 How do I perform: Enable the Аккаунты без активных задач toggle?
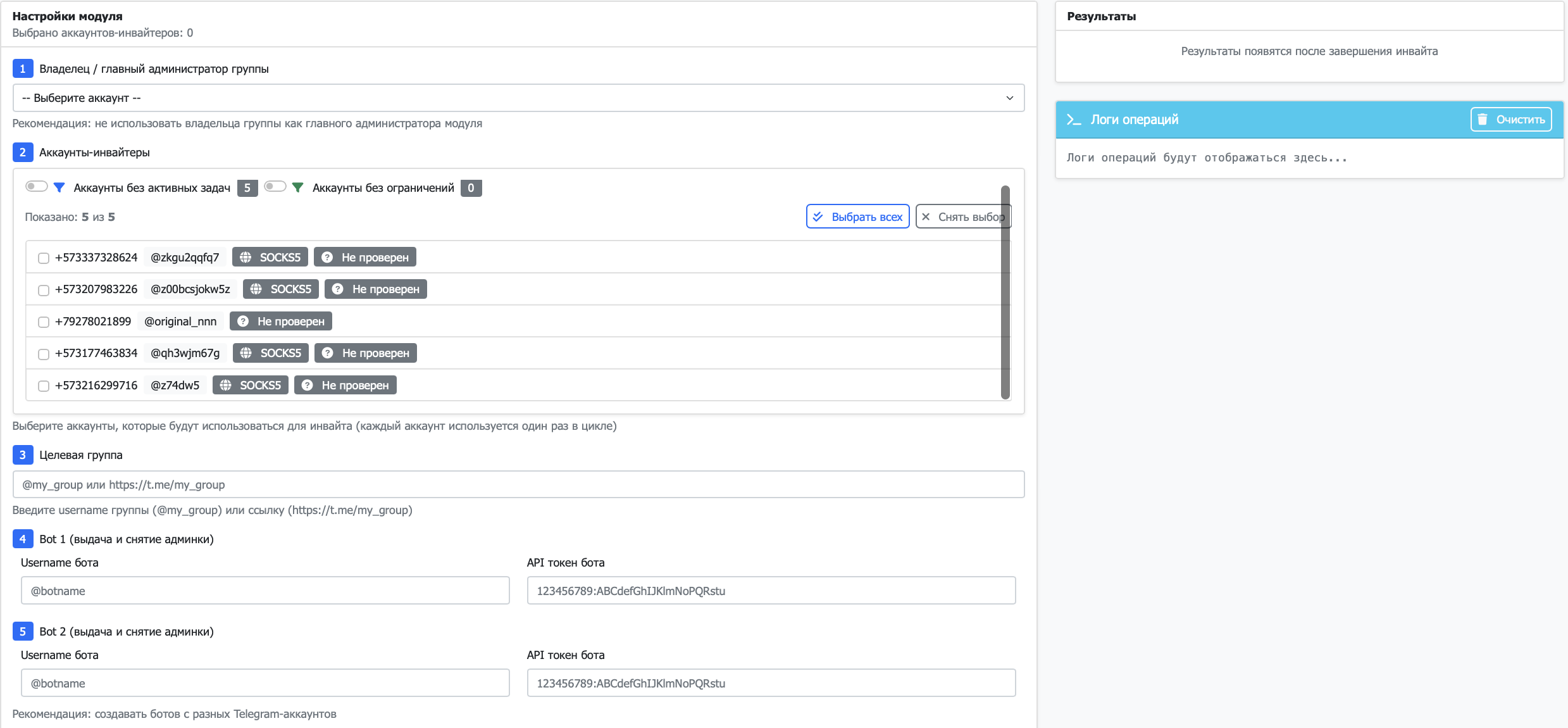37,186
